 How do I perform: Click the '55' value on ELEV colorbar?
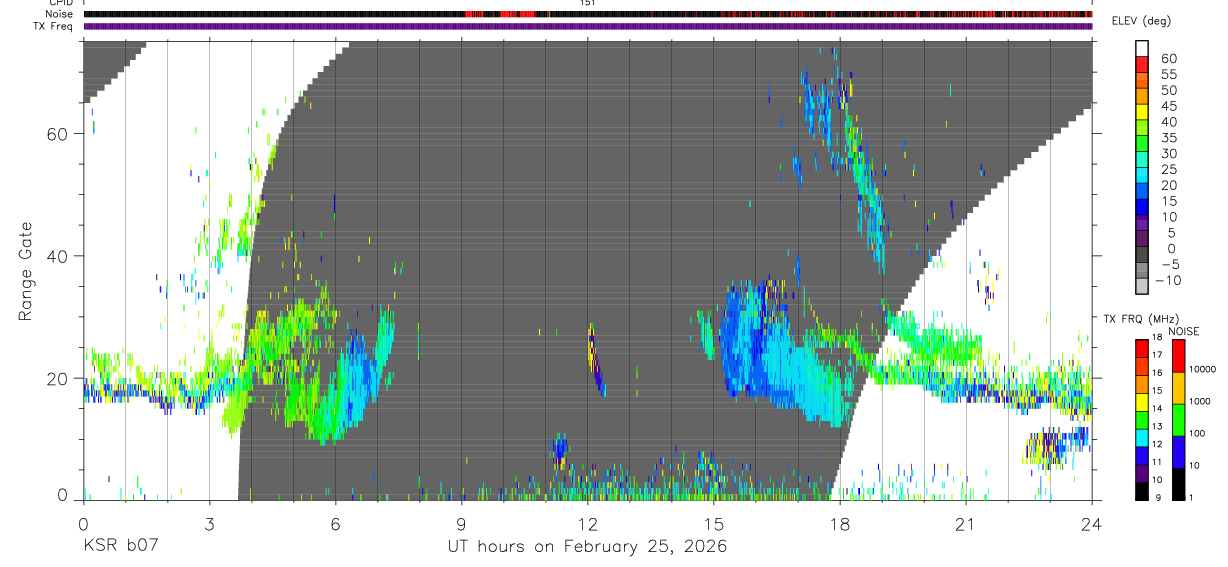point(1168,75)
